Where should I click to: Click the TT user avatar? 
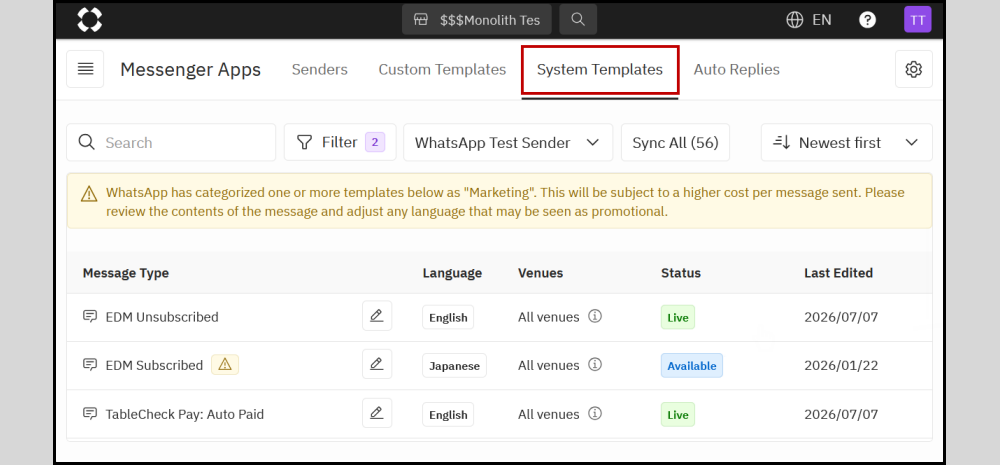(x=918, y=20)
